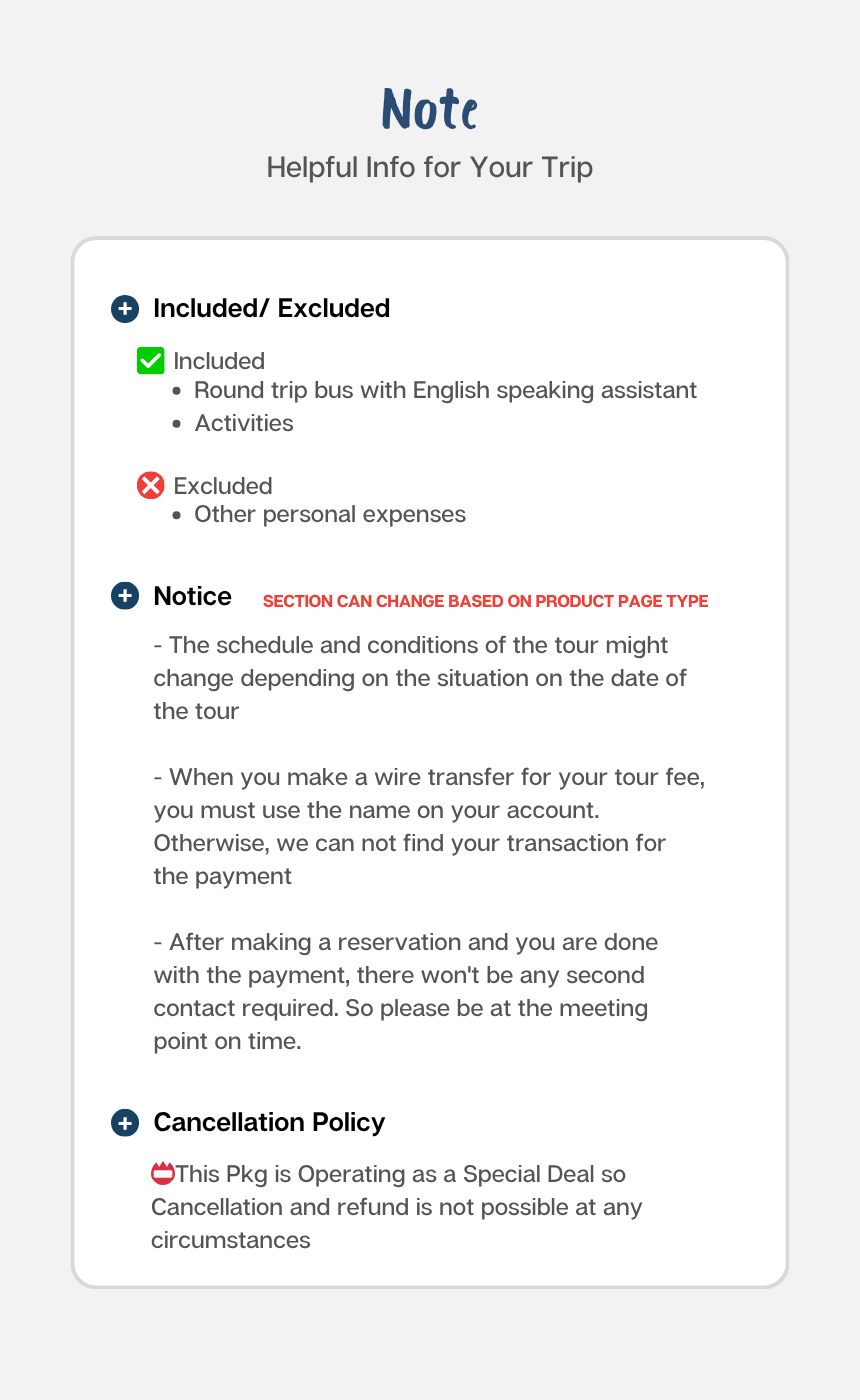The image size is (860, 1400).
Task: Click the red no-entry cancellation icon
Action: (162, 1174)
